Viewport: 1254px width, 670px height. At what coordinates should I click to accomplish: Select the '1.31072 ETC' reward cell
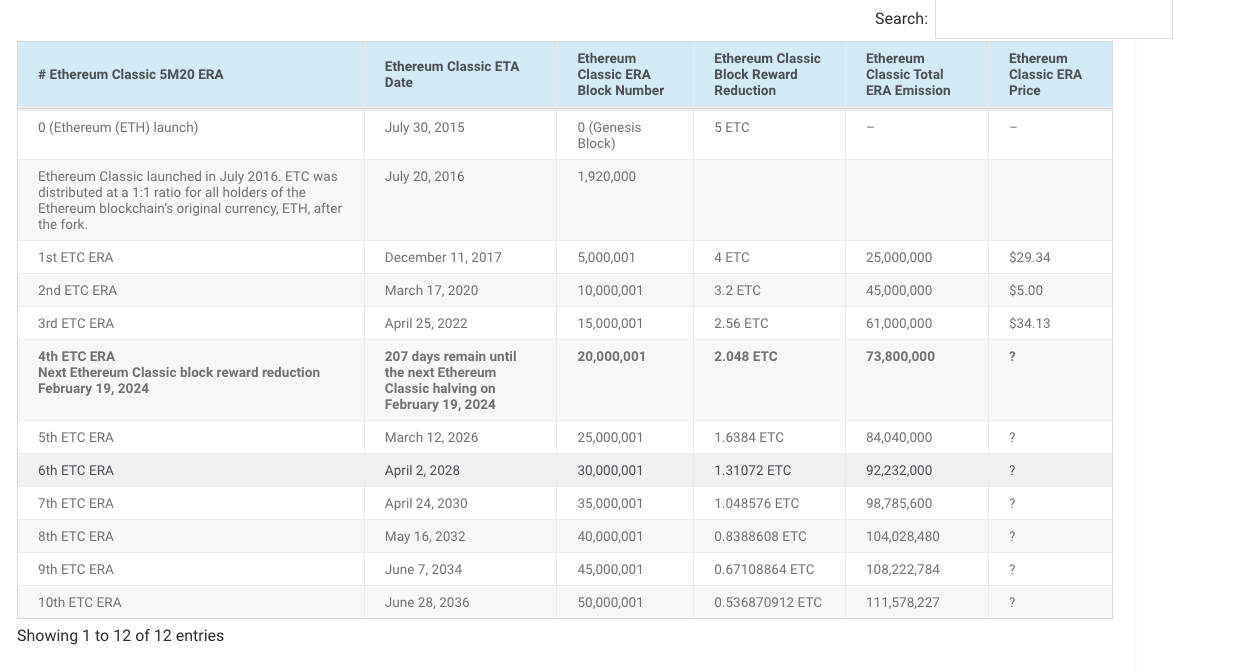(769, 470)
